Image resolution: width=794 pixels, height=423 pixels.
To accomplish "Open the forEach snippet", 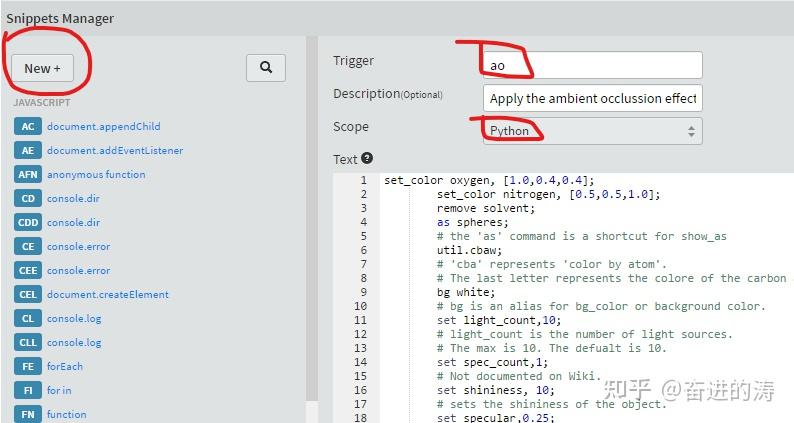I will [65, 366].
